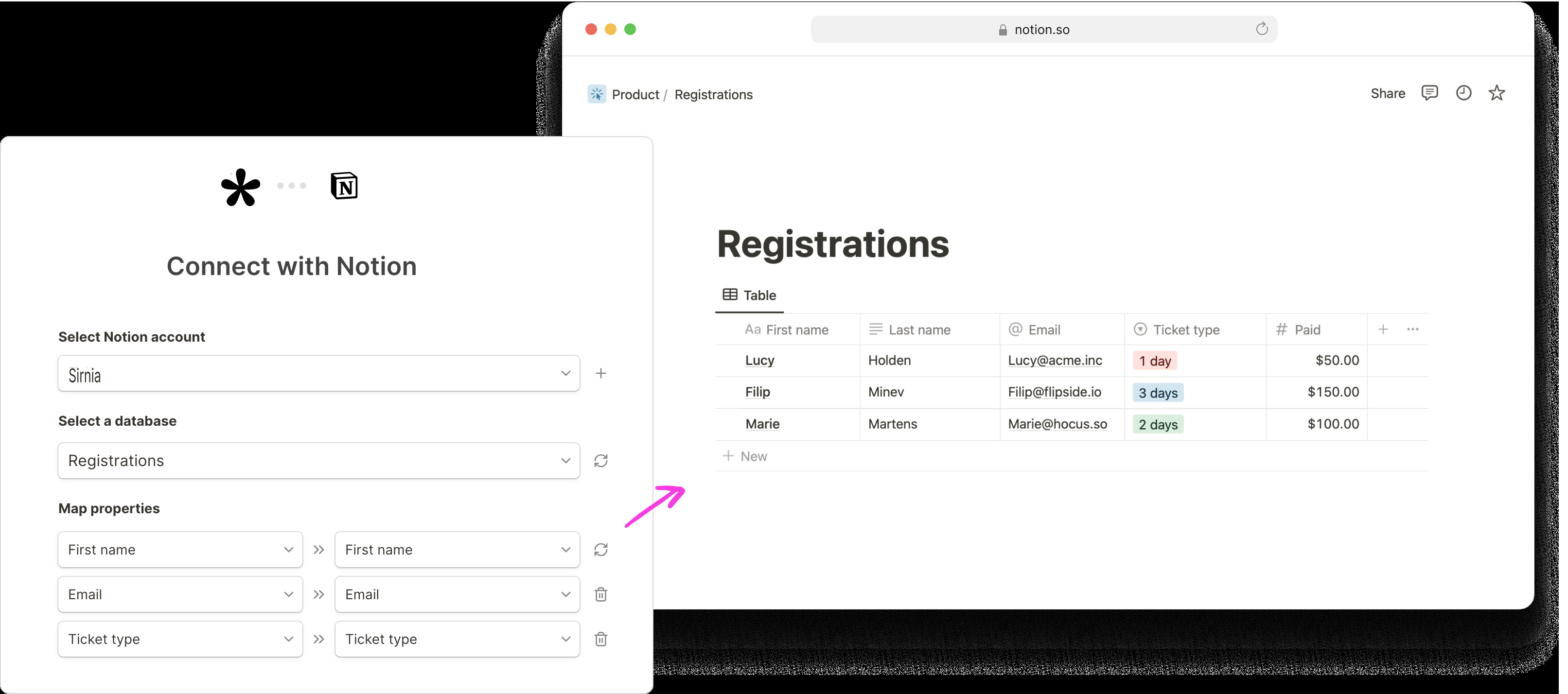Open the Registrations database dropdown
Viewport: 1568px width, 694px height.
[x=318, y=461]
